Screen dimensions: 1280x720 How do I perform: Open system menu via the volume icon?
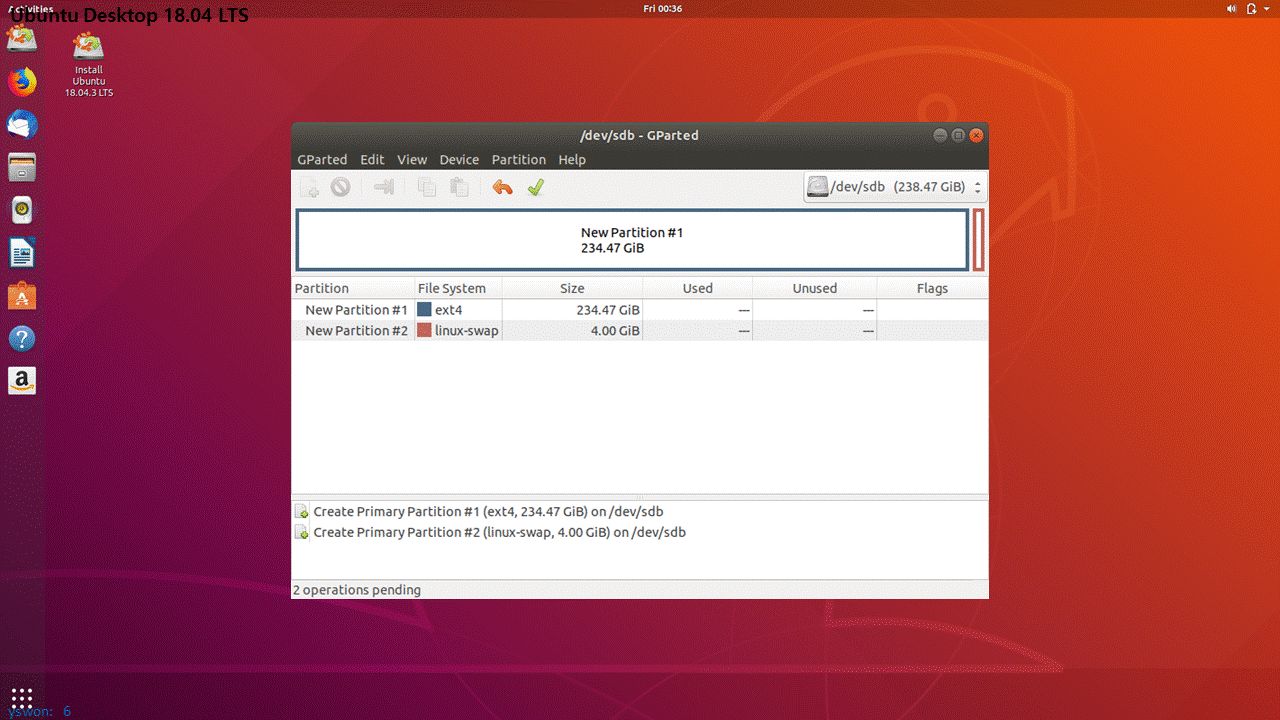(1231, 8)
